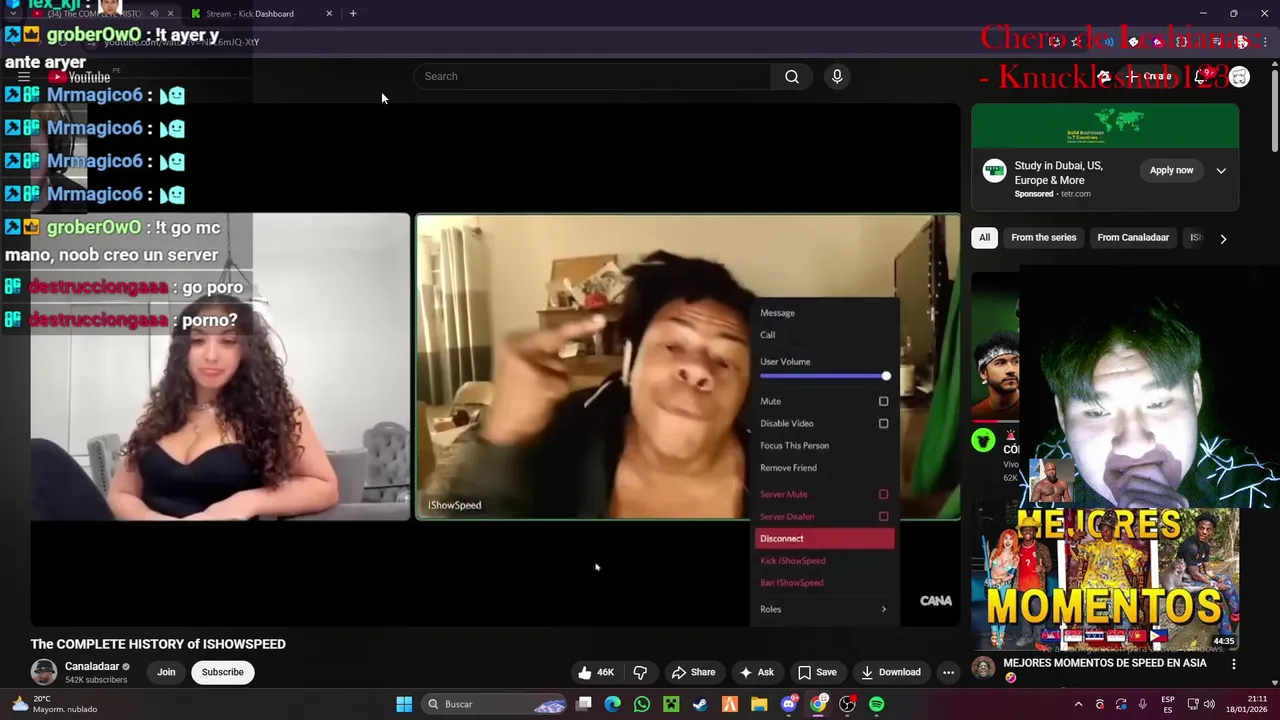The height and width of the screenshot is (720, 1280).
Task: Click Apply now on the ad
Action: point(1171,171)
